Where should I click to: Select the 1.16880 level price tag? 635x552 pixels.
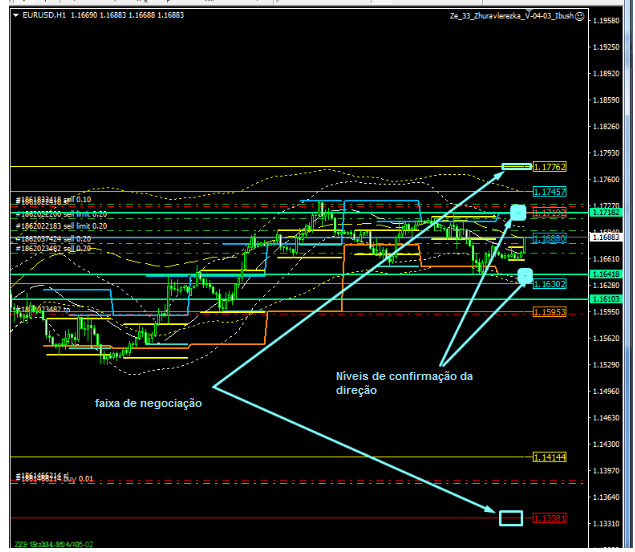click(550, 240)
